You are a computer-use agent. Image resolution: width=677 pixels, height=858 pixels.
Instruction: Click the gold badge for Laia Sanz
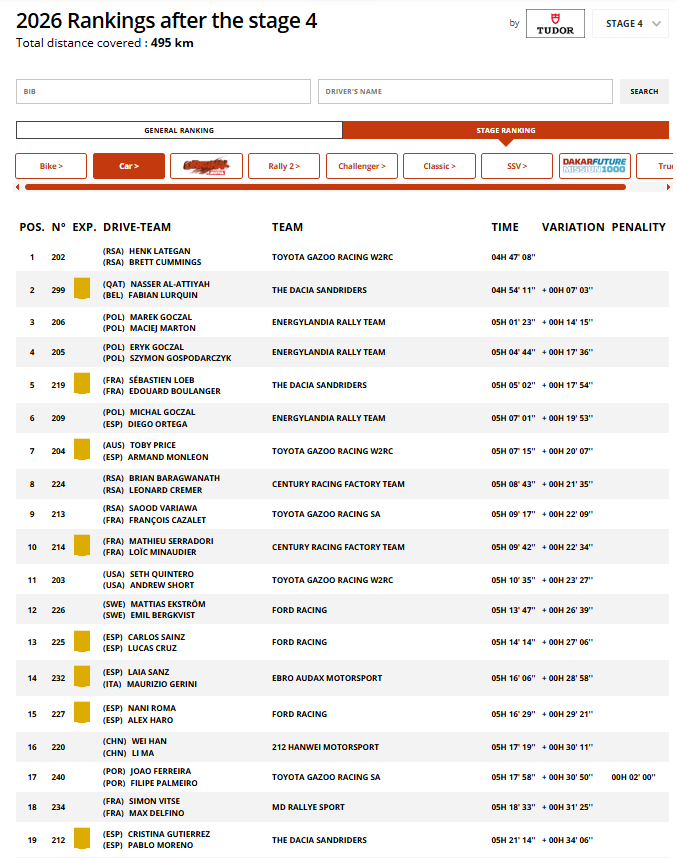[82, 676]
